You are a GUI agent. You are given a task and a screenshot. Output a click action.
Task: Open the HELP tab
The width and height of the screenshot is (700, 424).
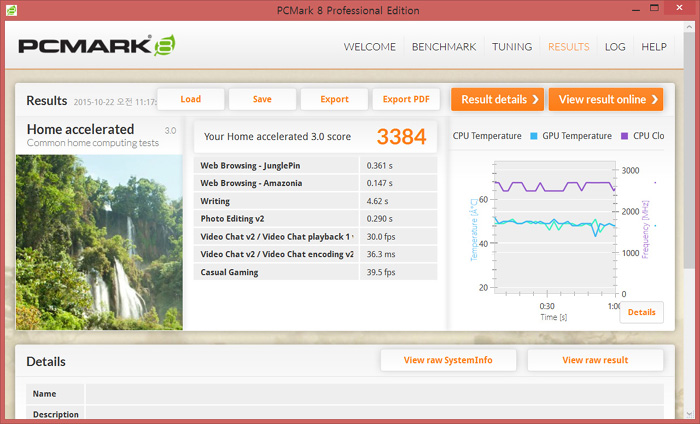tap(654, 47)
